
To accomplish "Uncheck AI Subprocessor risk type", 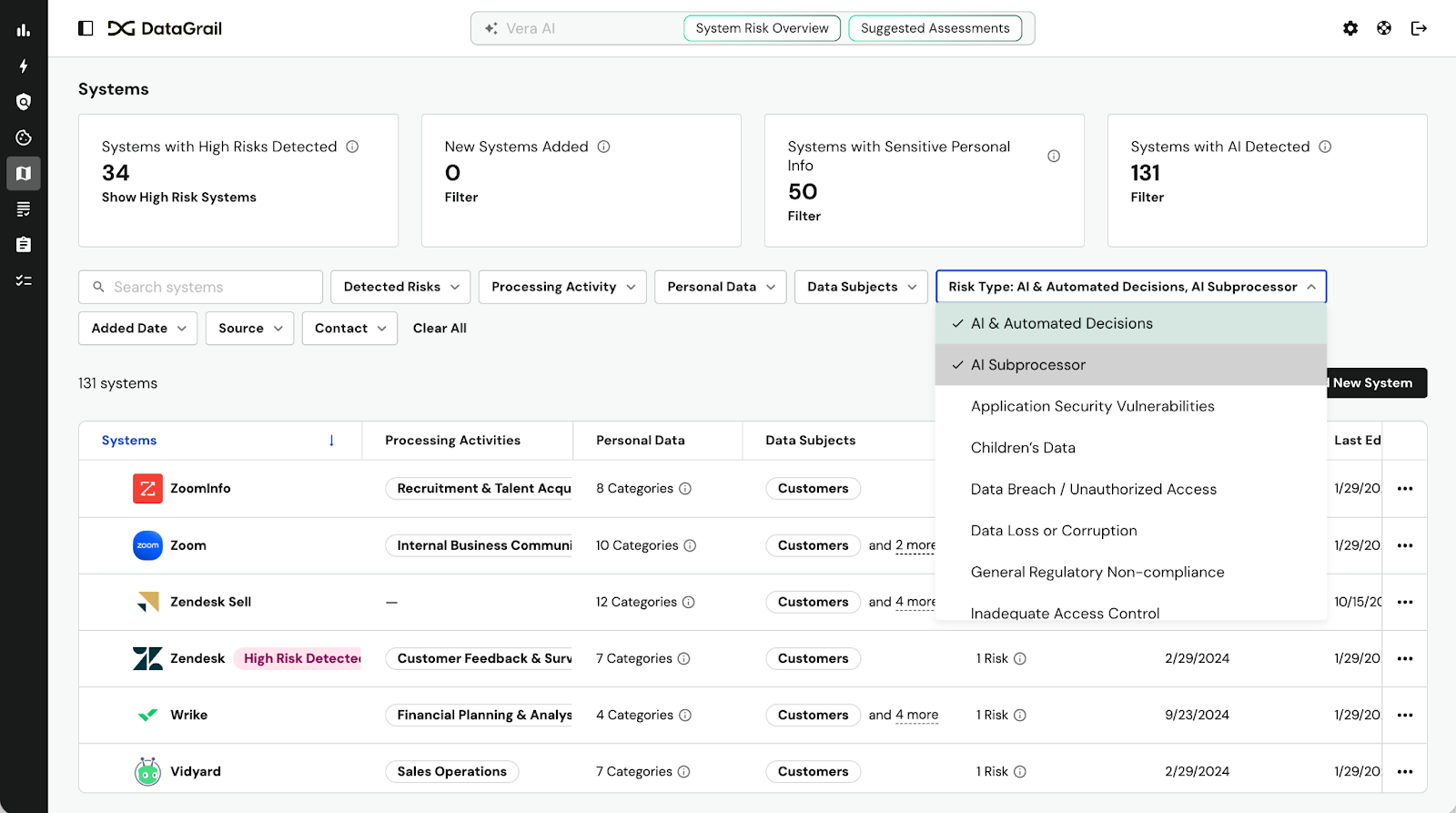I will coord(1027,365).
